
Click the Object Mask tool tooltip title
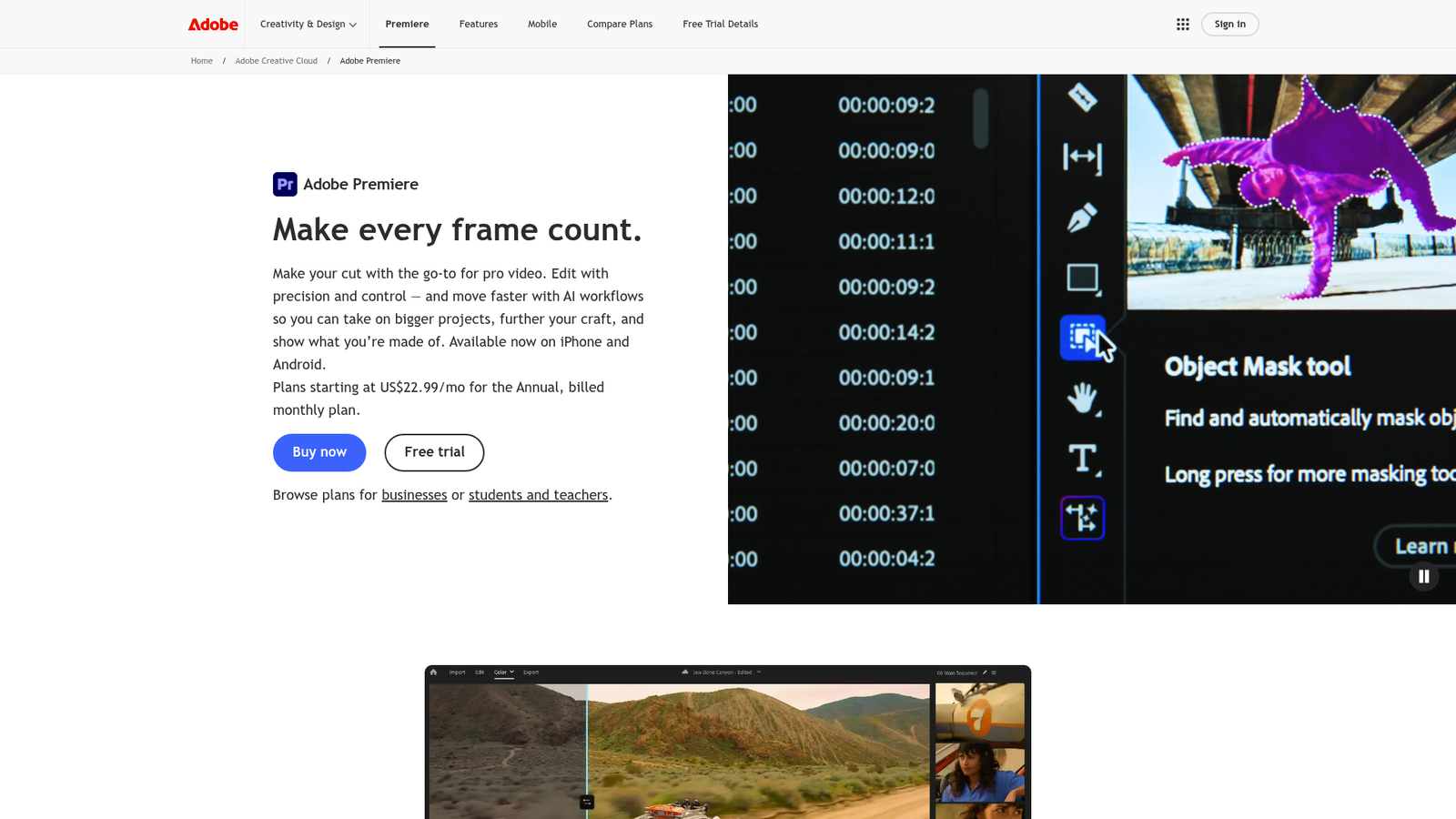point(1258,367)
